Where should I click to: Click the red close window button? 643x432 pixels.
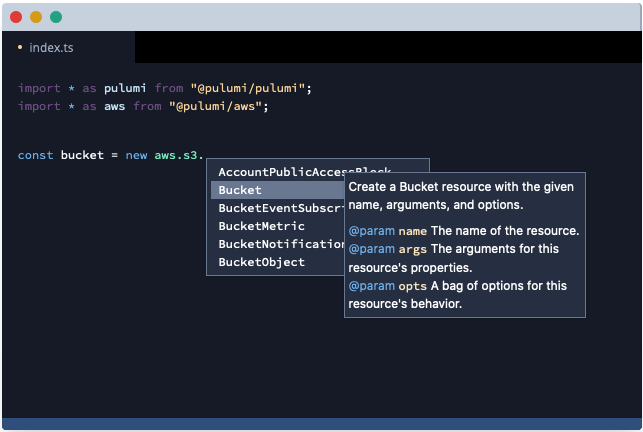click(16, 17)
